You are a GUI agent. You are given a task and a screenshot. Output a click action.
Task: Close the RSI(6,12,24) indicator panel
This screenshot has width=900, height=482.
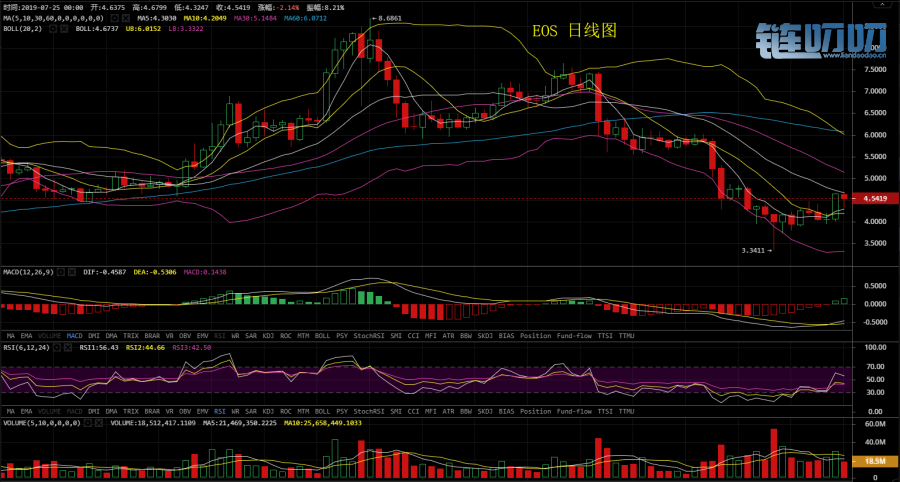(68, 347)
